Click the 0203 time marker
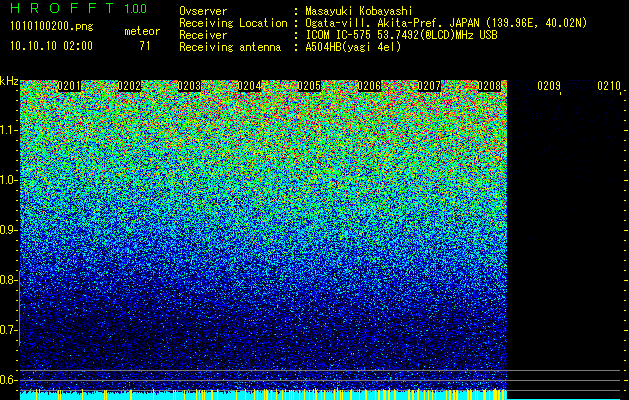629x400 pixels. (189, 86)
